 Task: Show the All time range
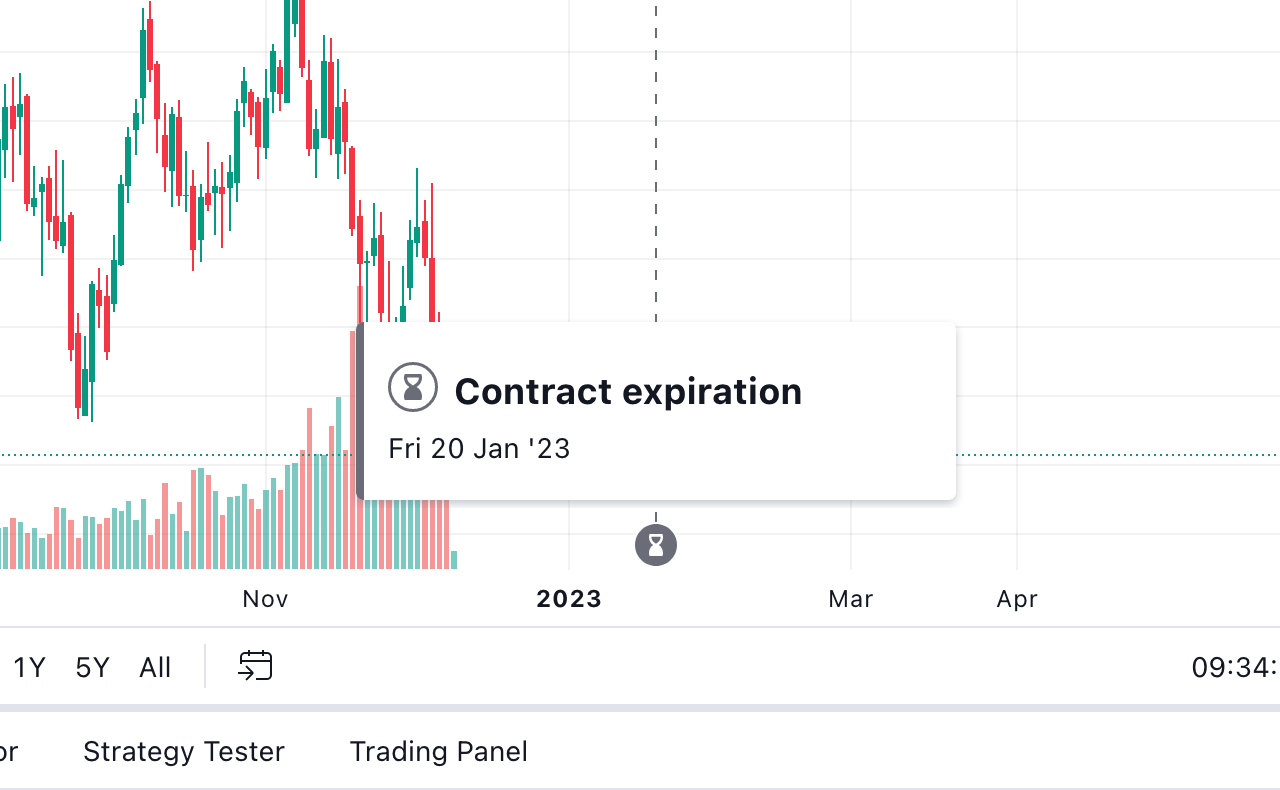point(155,667)
